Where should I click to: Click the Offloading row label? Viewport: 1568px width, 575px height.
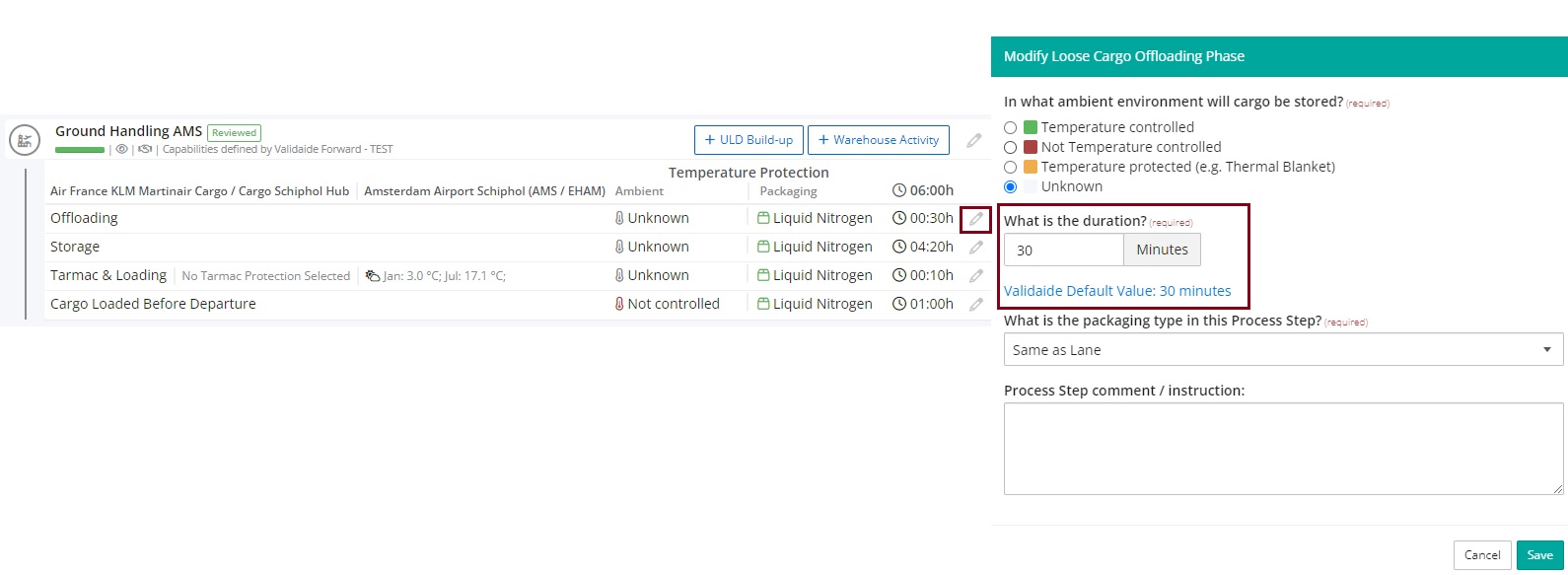pyautogui.click(x=84, y=218)
